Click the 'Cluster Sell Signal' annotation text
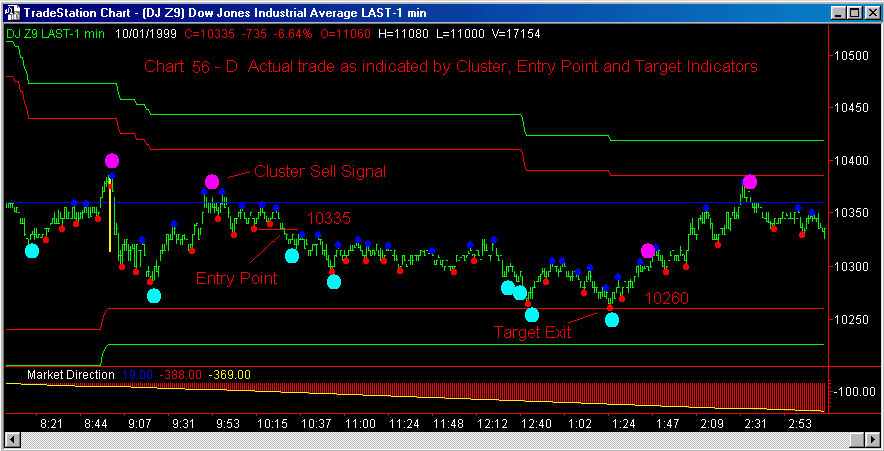884x451 pixels. tap(320, 171)
